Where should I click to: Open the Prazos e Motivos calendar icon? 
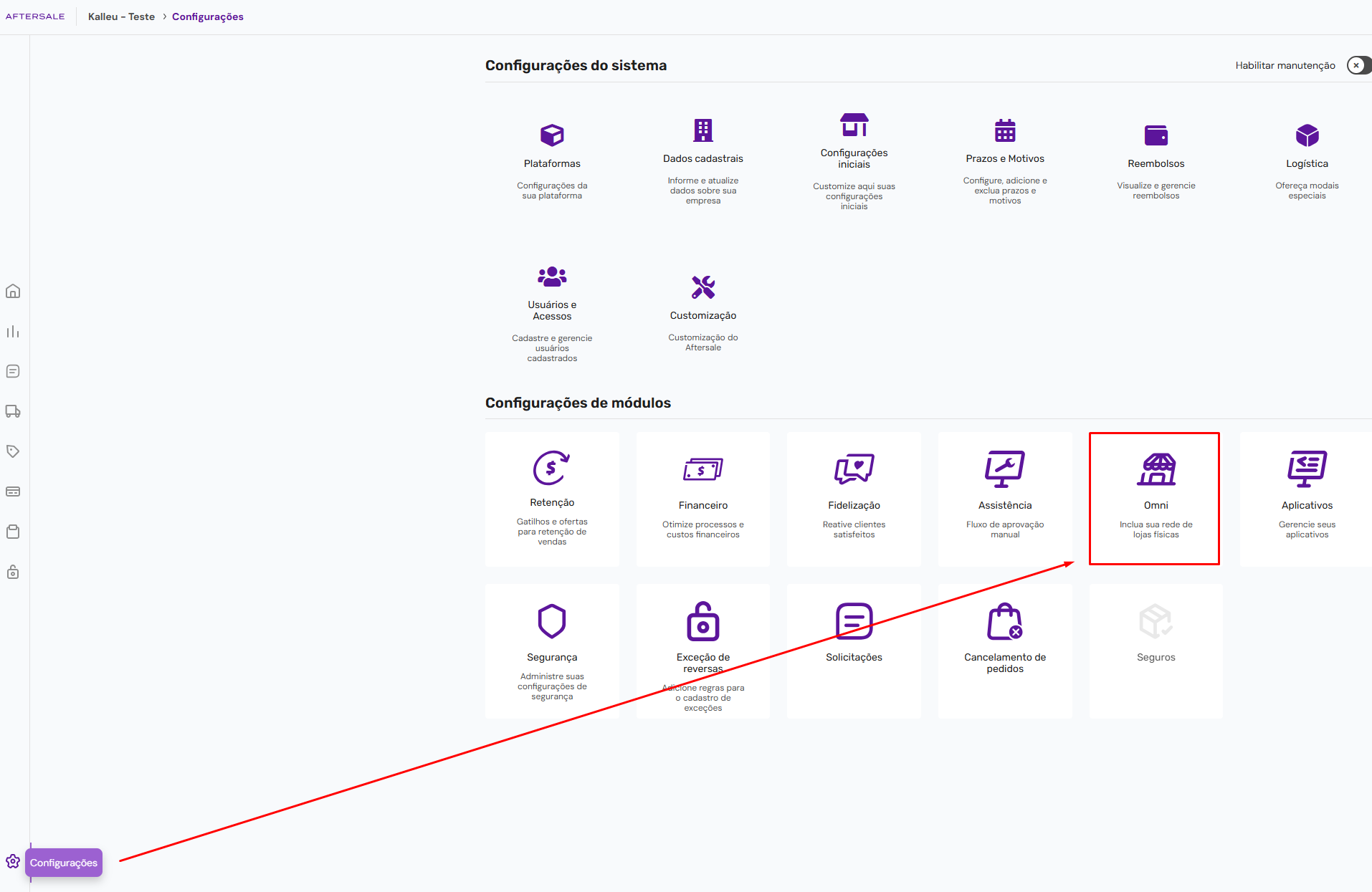(x=1005, y=130)
